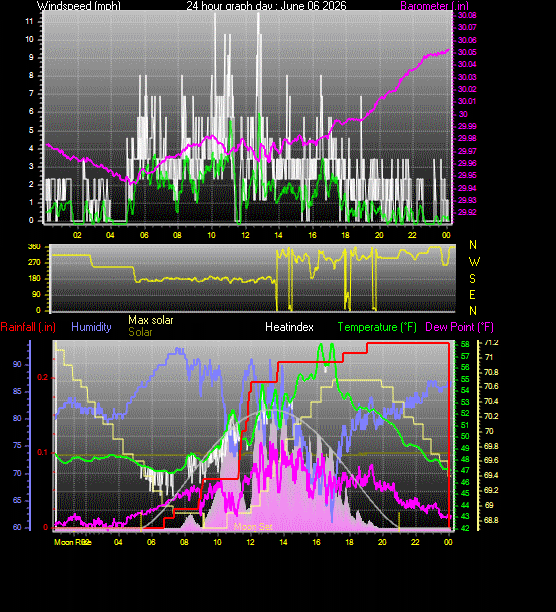This screenshot has width=556, height=612.
Task: Select the "Rainfall (.in)" legend label
Action: [28, 327]
